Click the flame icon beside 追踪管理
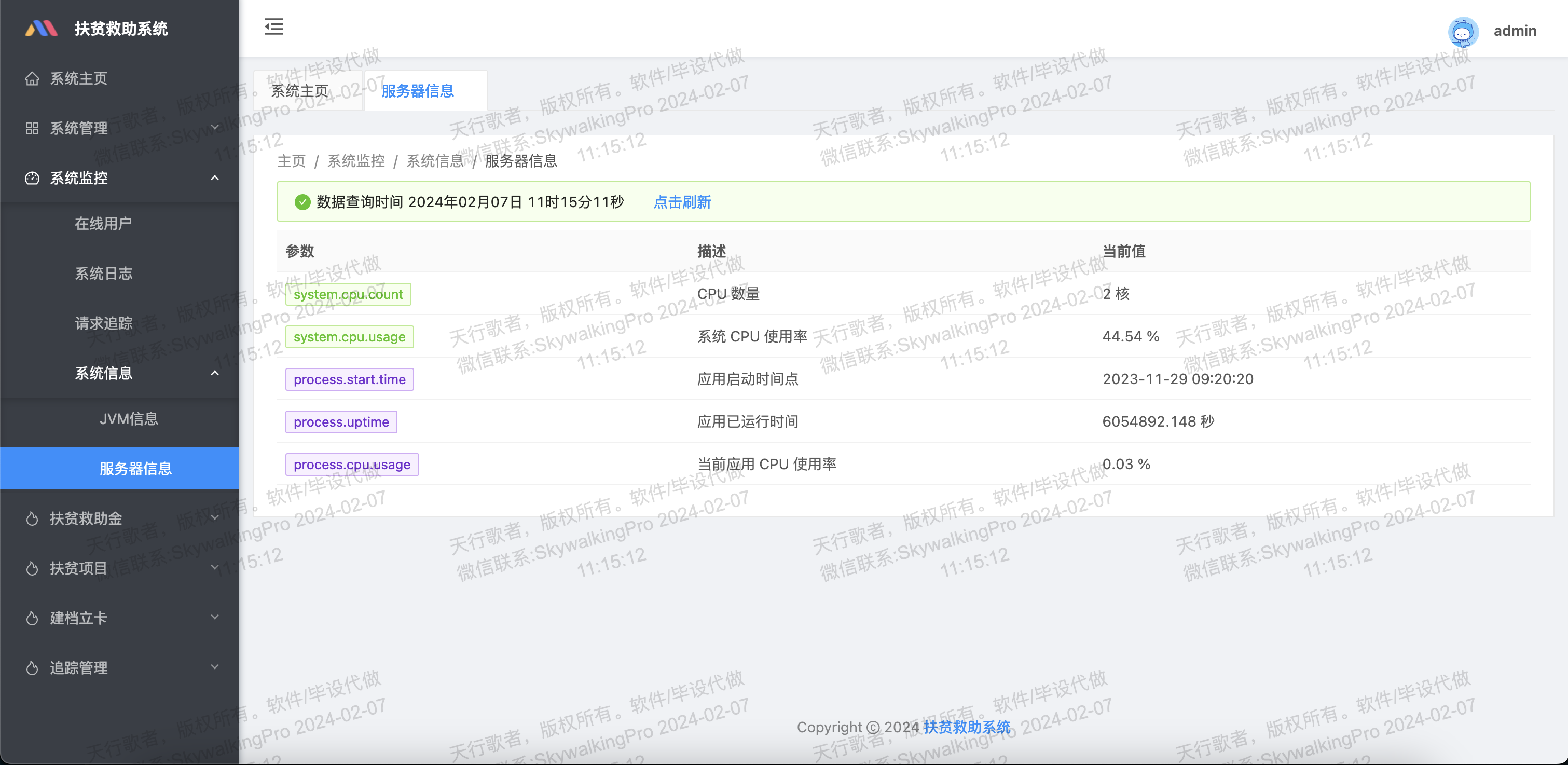 click(x=32, y=669)
